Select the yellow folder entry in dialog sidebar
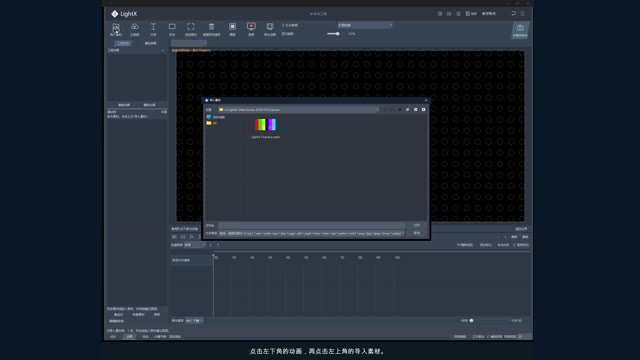Screen dimensions: 640x360 coord(211,123)
